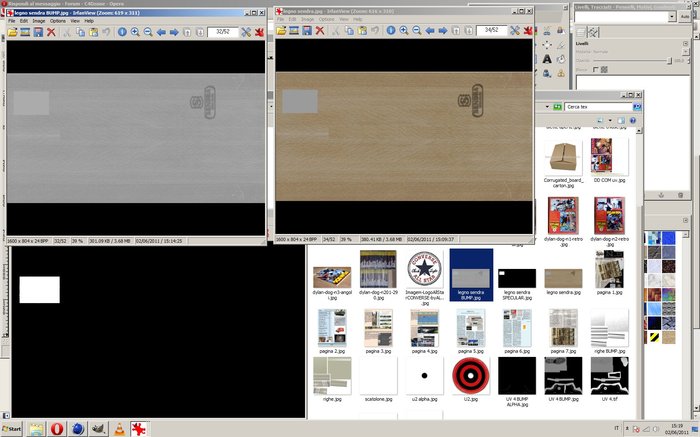This screenshot has width=700, height=437.
Task: Open Help icon in Explorer window
Action: (x=633, y=121)
